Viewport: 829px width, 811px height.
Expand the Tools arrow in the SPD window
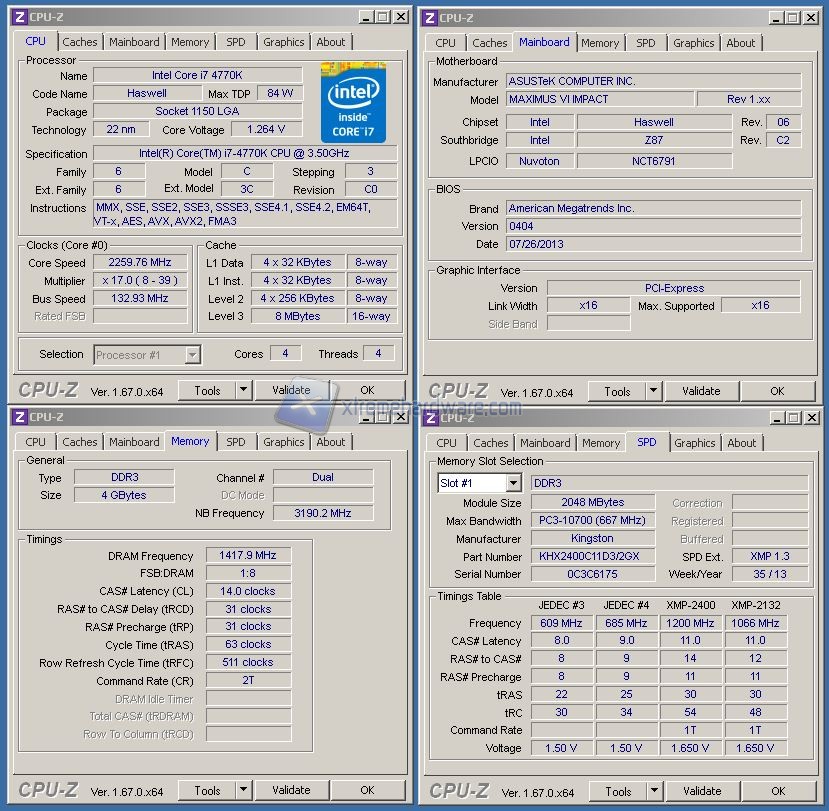click(654, 791)
